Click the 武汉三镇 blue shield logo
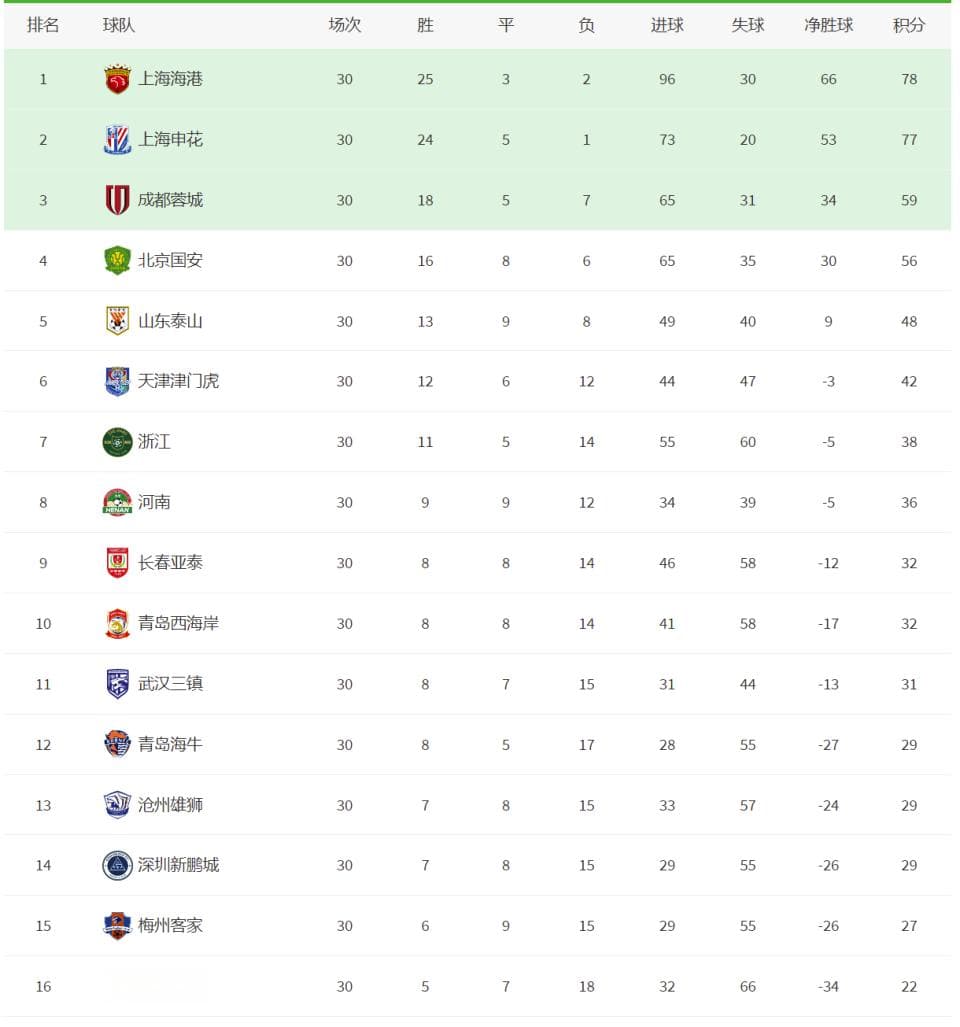Screen dimensions: 960x1027 (117, 684)
